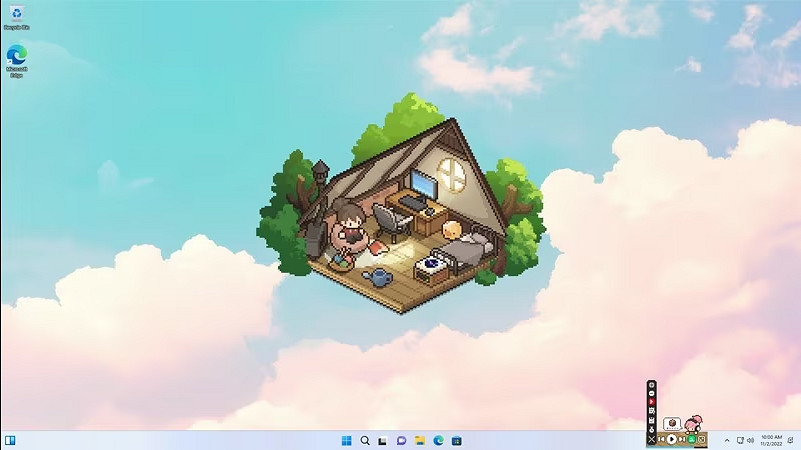Screen dimensions: 801x450
Task: Expand the hidden system tray icons
Action: point(727,440)
